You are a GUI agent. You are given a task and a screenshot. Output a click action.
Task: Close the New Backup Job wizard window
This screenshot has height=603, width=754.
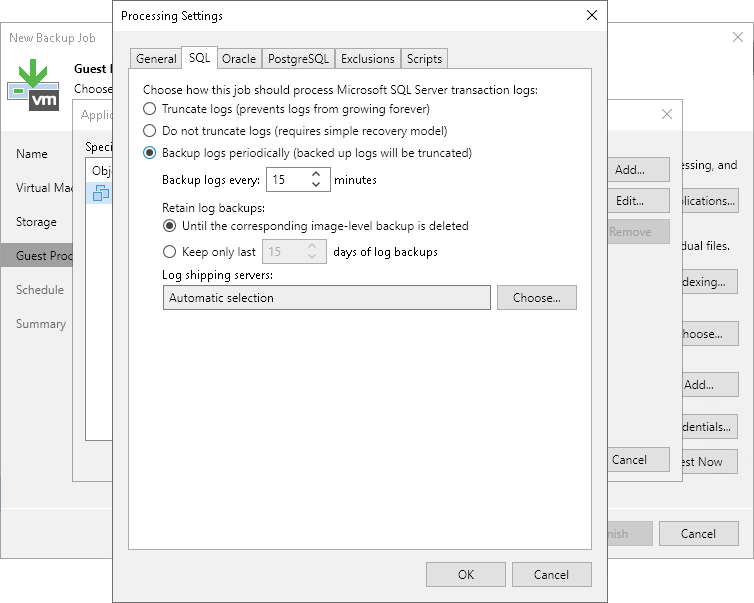(x=738, y=37)
